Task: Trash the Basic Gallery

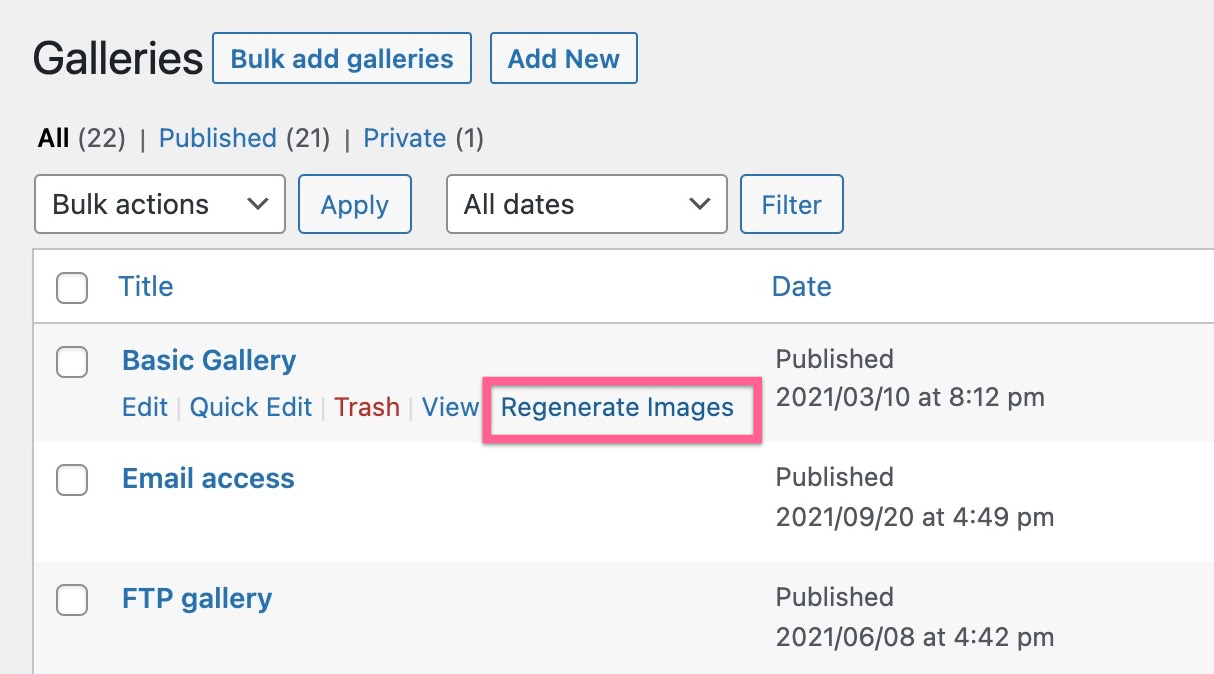Action: (x=367, y=407)
